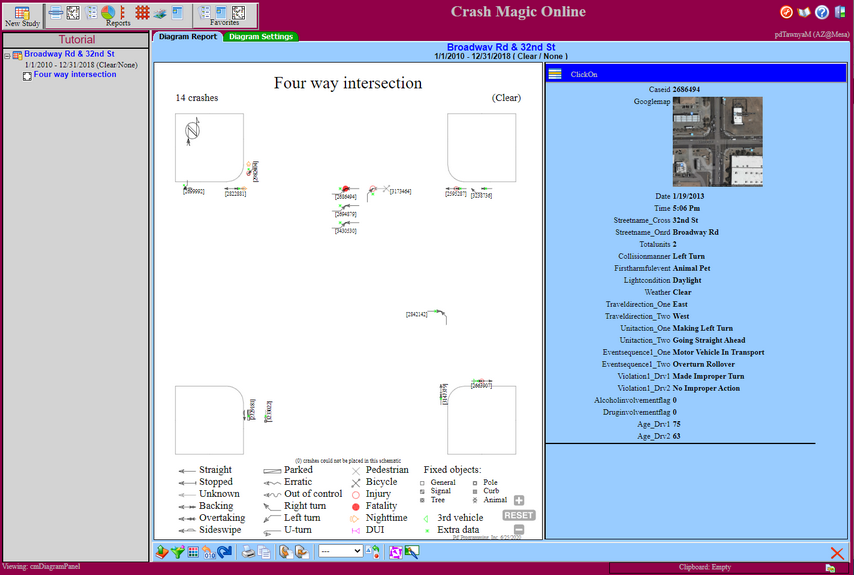Open the pie chart report
The image size is (854, 575).
[107, 12]
